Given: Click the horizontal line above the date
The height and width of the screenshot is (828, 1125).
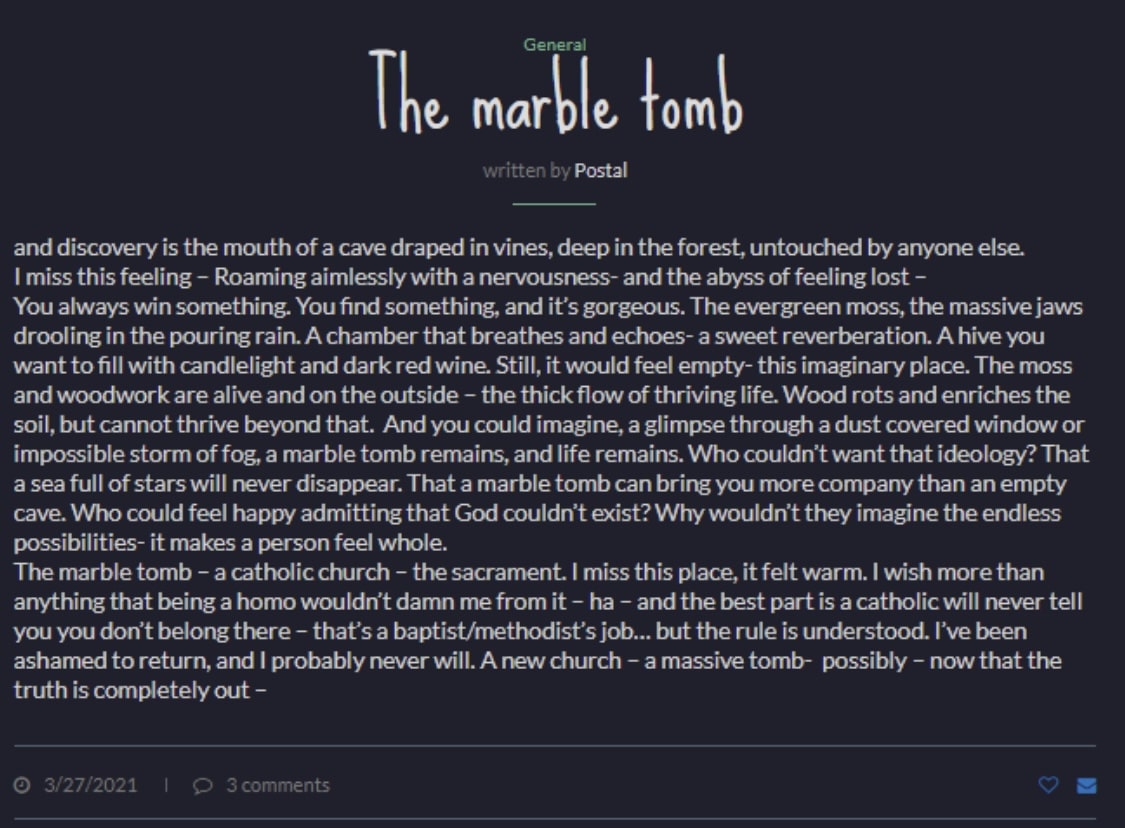Looking at the screenshot, I should coord(555,746).
